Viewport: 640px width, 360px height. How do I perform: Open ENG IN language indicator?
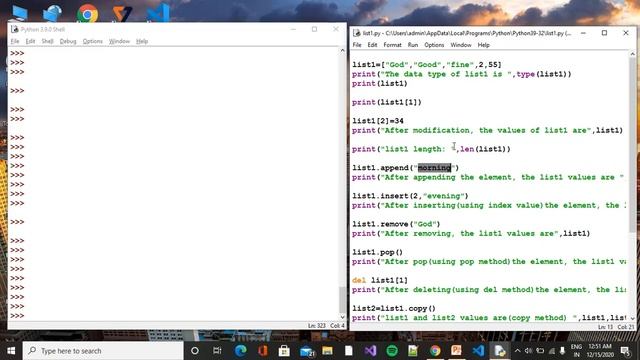click(x=576, y=351)
